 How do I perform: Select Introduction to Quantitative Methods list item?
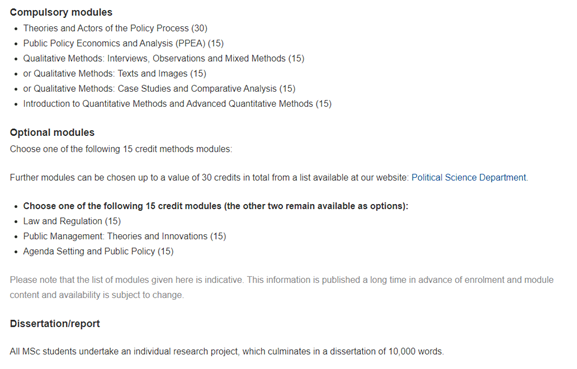pyautogui.click(x=177, y=104)
